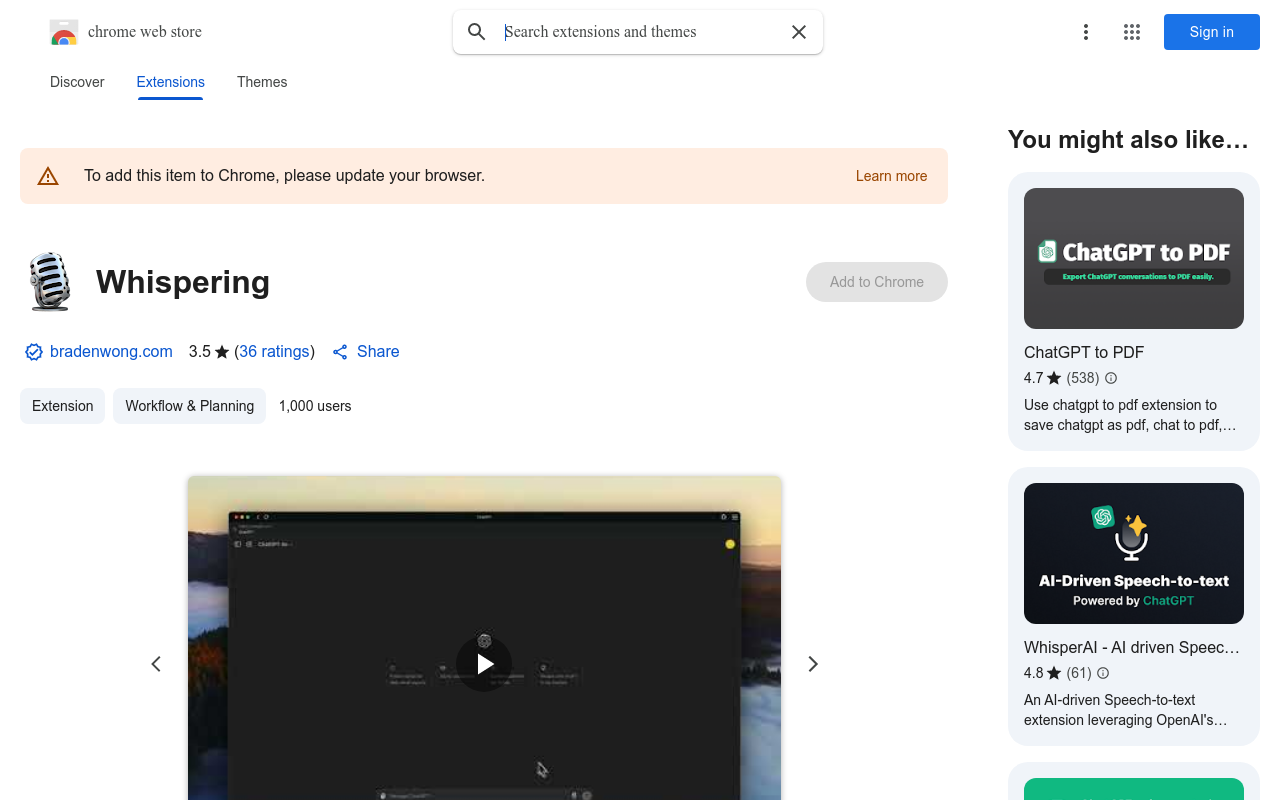Click the 1,000 users text
1280x800 pixels.
[x=315, y=406]
